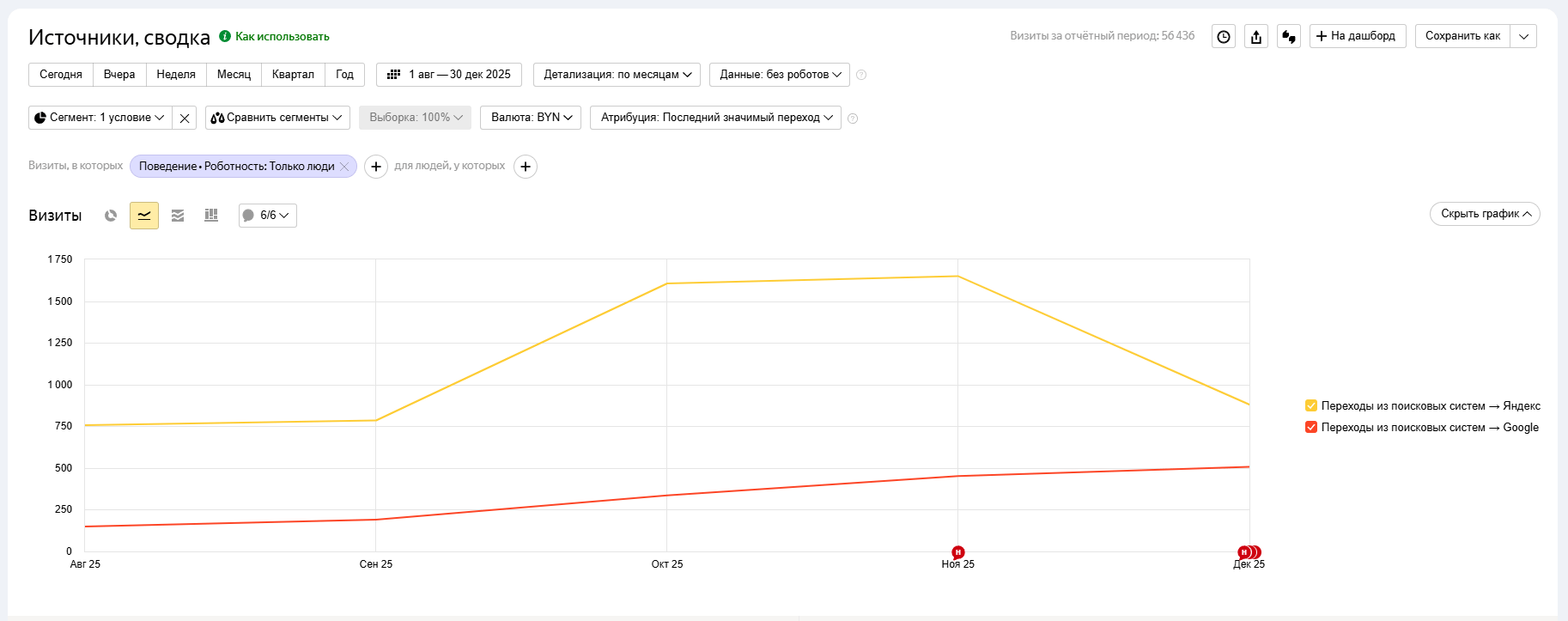The image size is (1568, 621).
Task: Open the help icon beside robots data
Action: [x=861, y=75]
